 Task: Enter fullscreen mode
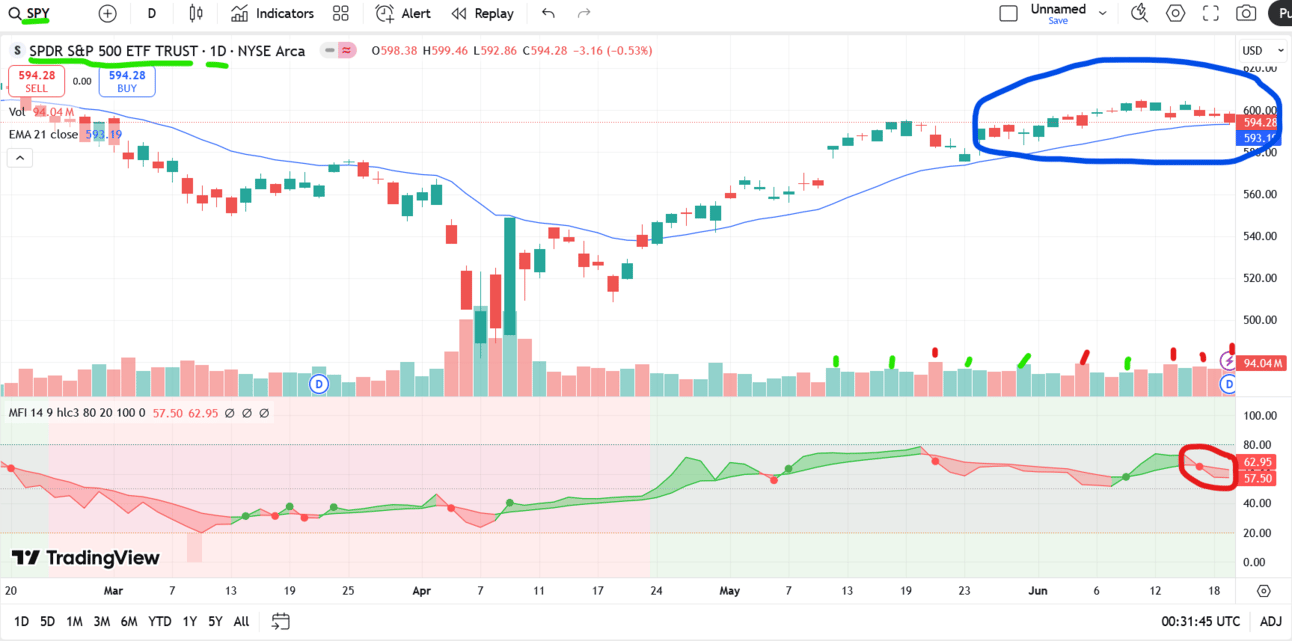pyautogui.click(x=1211, y=13)
